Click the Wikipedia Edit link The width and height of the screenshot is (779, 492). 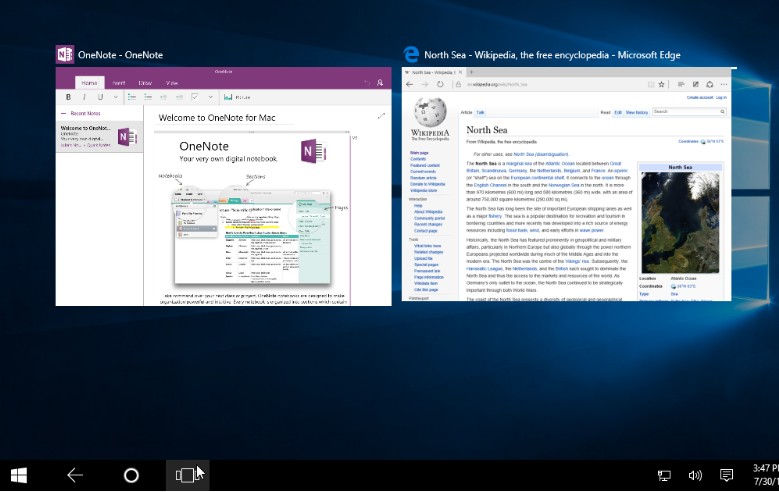618,112
